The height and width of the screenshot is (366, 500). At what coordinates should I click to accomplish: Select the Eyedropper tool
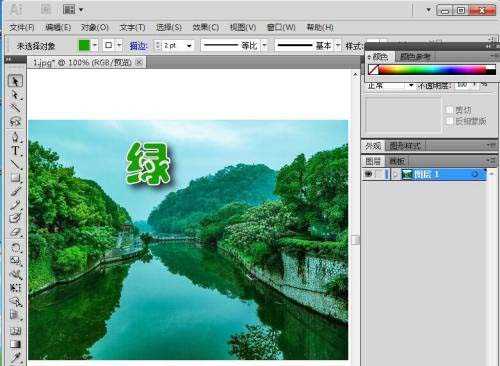(15, 358)
